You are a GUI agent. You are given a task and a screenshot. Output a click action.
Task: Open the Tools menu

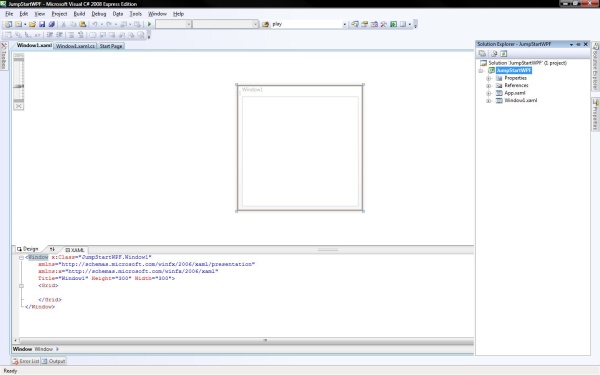(135, 14)
